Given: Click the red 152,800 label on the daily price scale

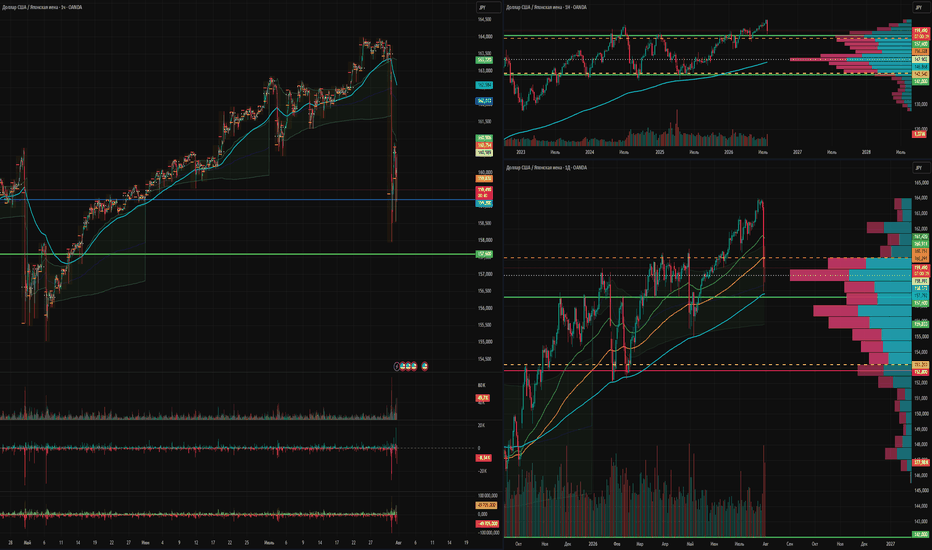Looking at the screenshot, I should [921, 372].
